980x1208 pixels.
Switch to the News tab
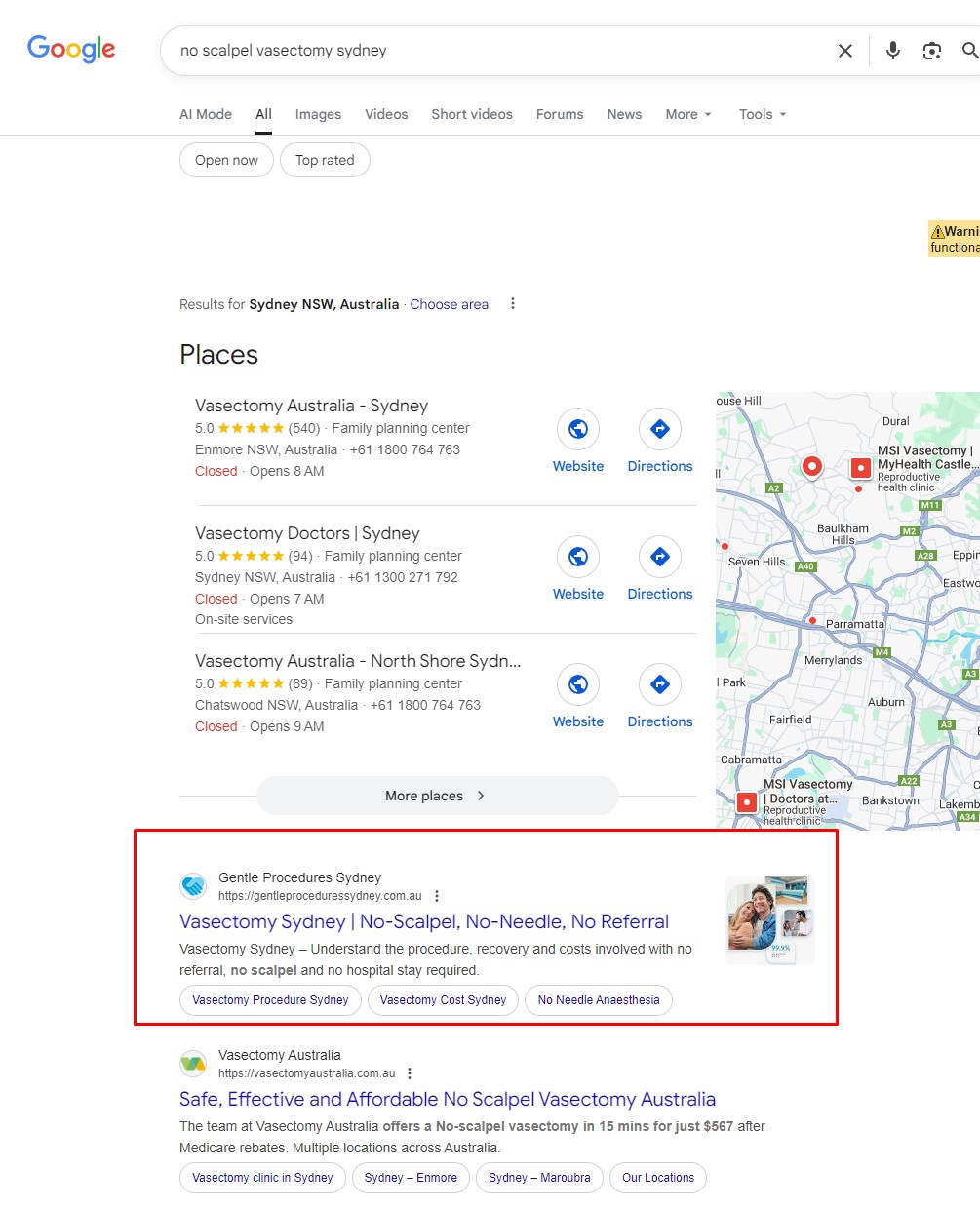(x=624, y=114)
